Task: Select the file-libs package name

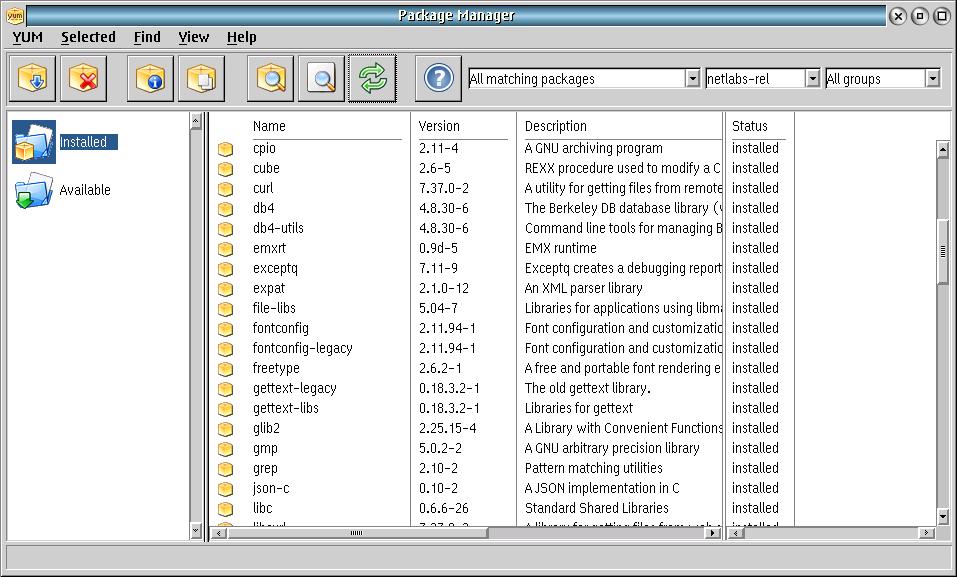Action: 274,308
